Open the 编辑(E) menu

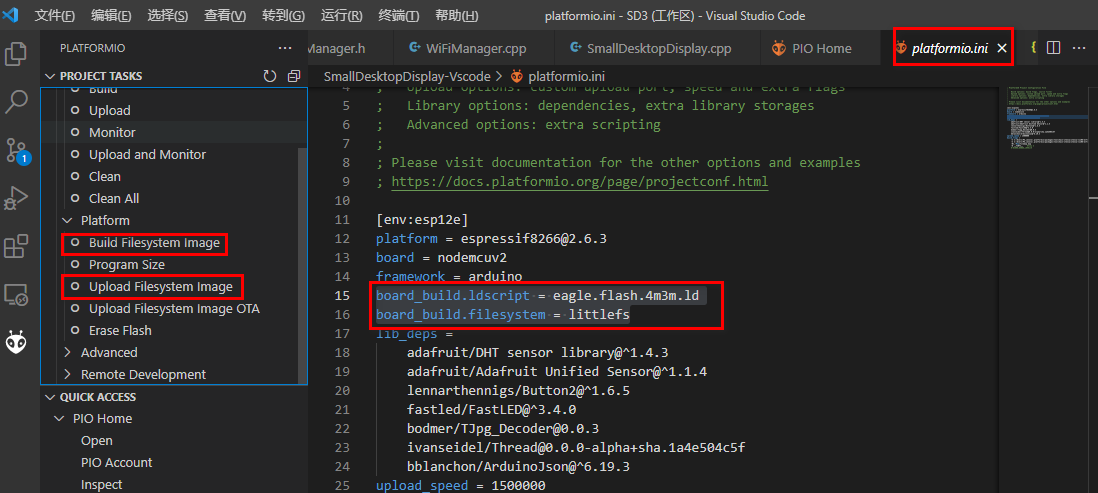pyautogui.click(x=111, y=15)
